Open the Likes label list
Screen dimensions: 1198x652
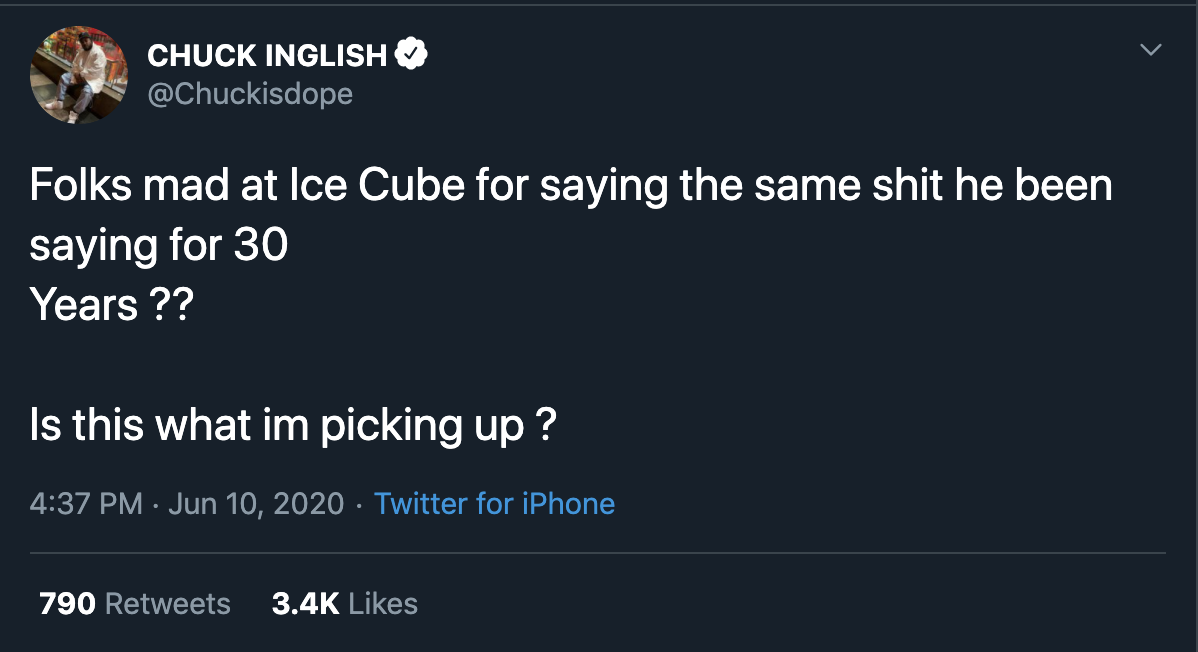click(x=383, y=604)
